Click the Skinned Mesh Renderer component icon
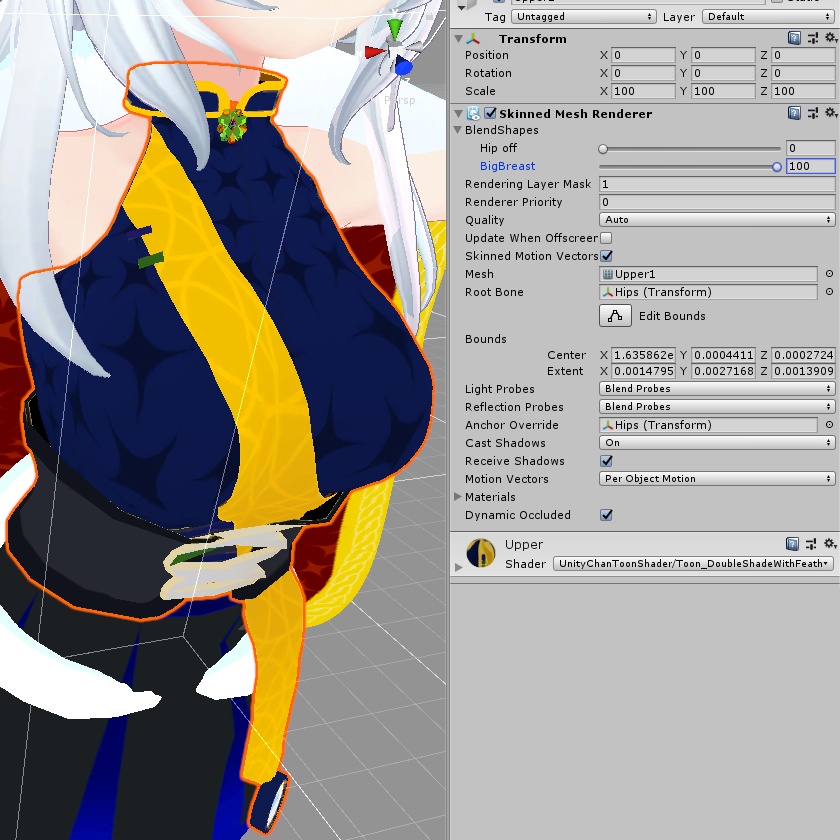Image resolution: width=840 pixels, height=840 pixels. [474, 114]
